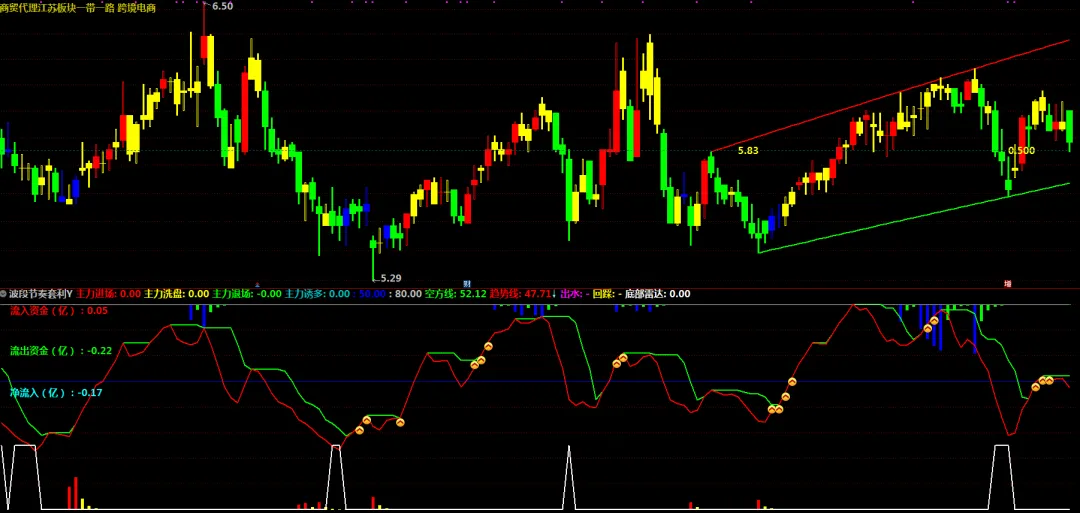Click the 流入资金(亿) 0.05 label
The height and width of the screenshot is (513, 1080).
[x=59, y=311]
